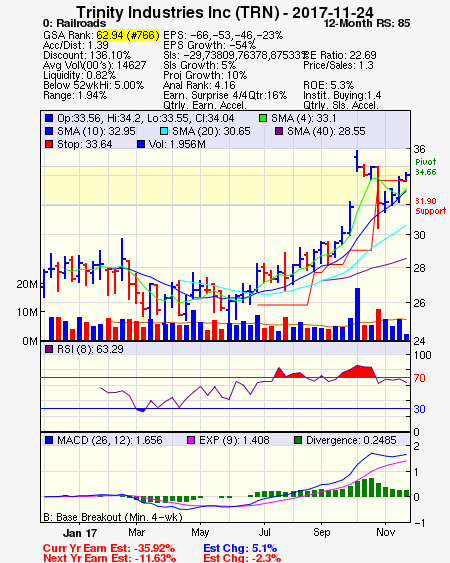The image size is (450, 563).
Task: Click the Sls Growth: 5% text
Action: point(200,65)
